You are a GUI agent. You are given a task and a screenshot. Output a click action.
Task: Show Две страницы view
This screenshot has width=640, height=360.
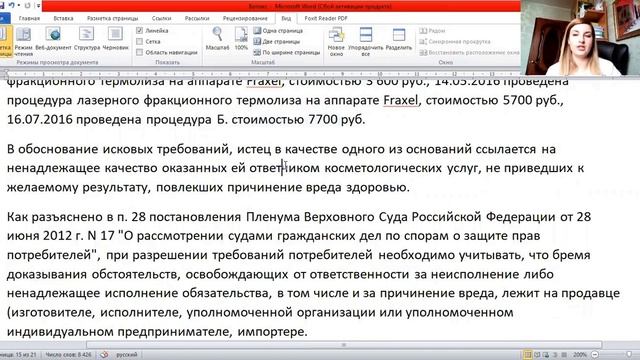pyautogui.click(x=277, y=41)
